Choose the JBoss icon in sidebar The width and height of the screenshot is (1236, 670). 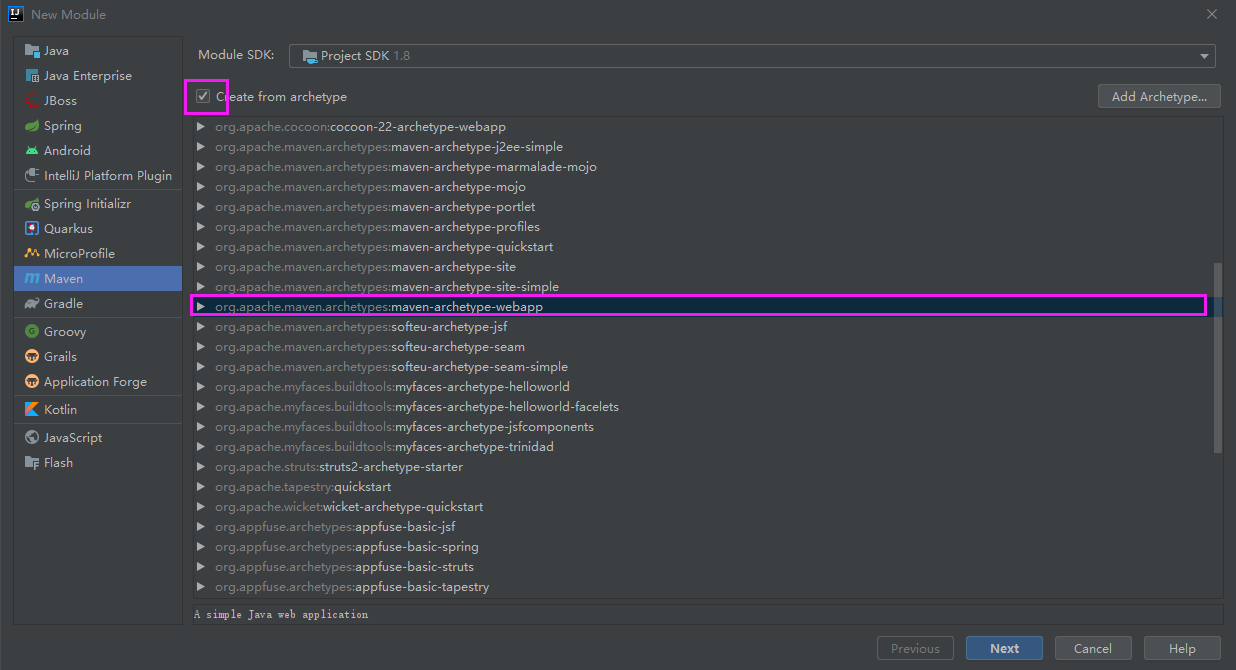click(32, 101)
